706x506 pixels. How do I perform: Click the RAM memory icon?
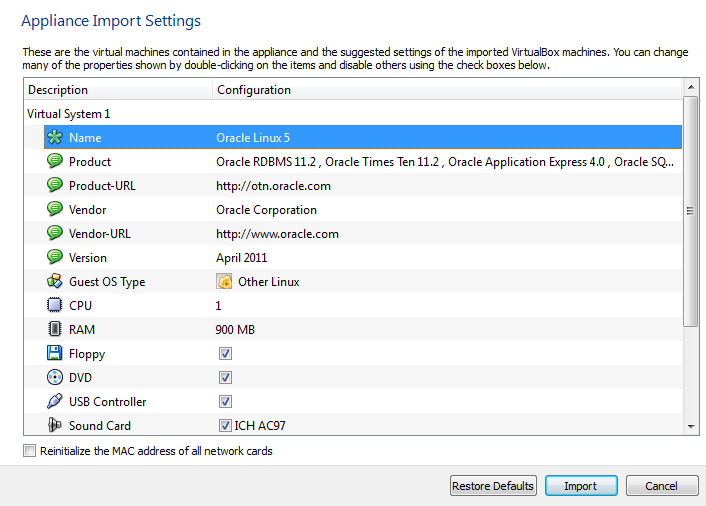55,330
